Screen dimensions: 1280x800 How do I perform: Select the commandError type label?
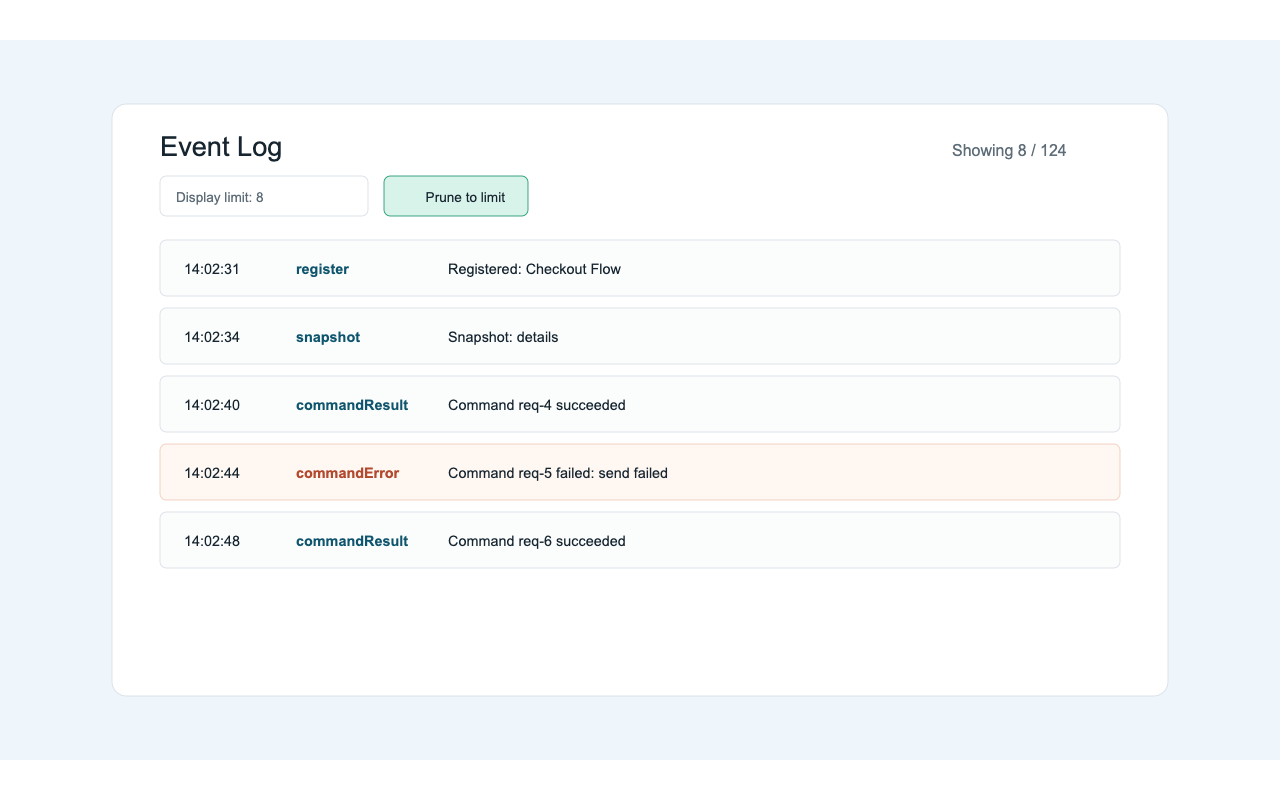[x=347, y=472]
